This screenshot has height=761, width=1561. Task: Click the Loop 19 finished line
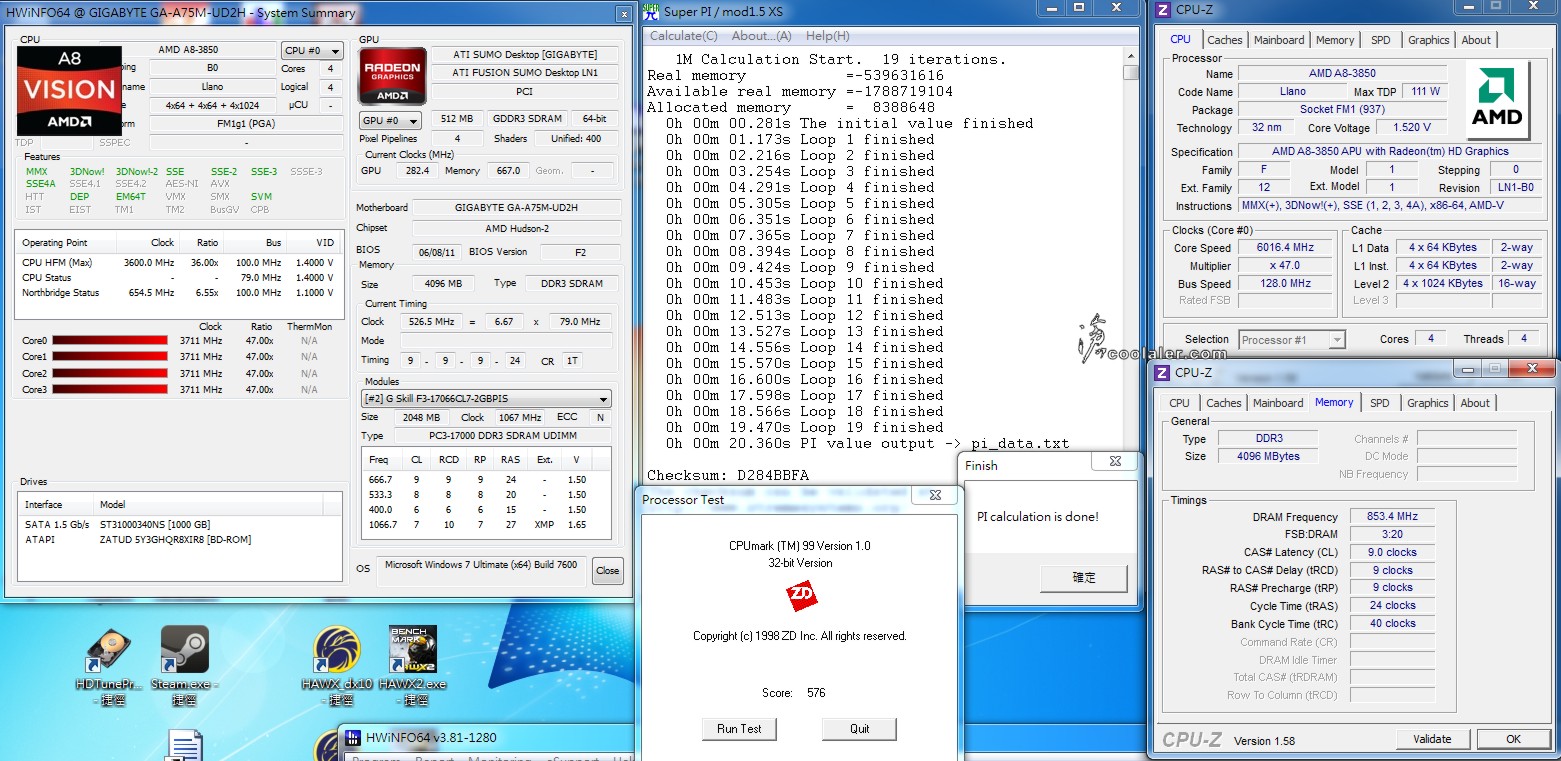click(x=803, y=427)
